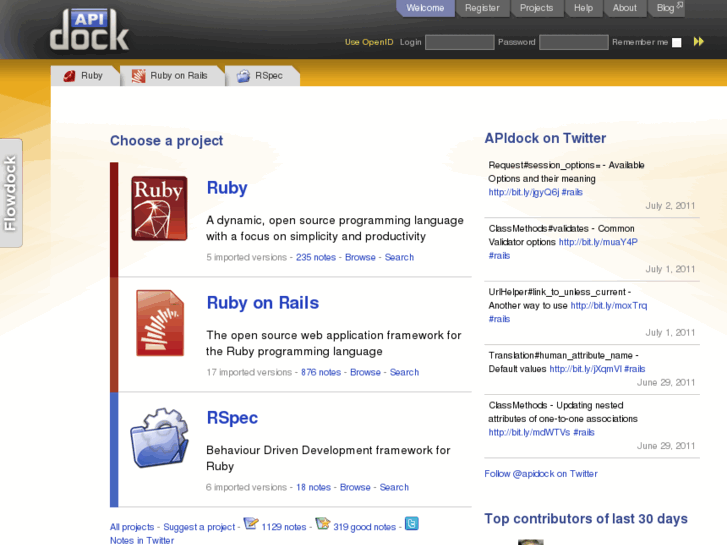Toggle the Remember me checkbox

pyautogui.click(x=677, y=43)
